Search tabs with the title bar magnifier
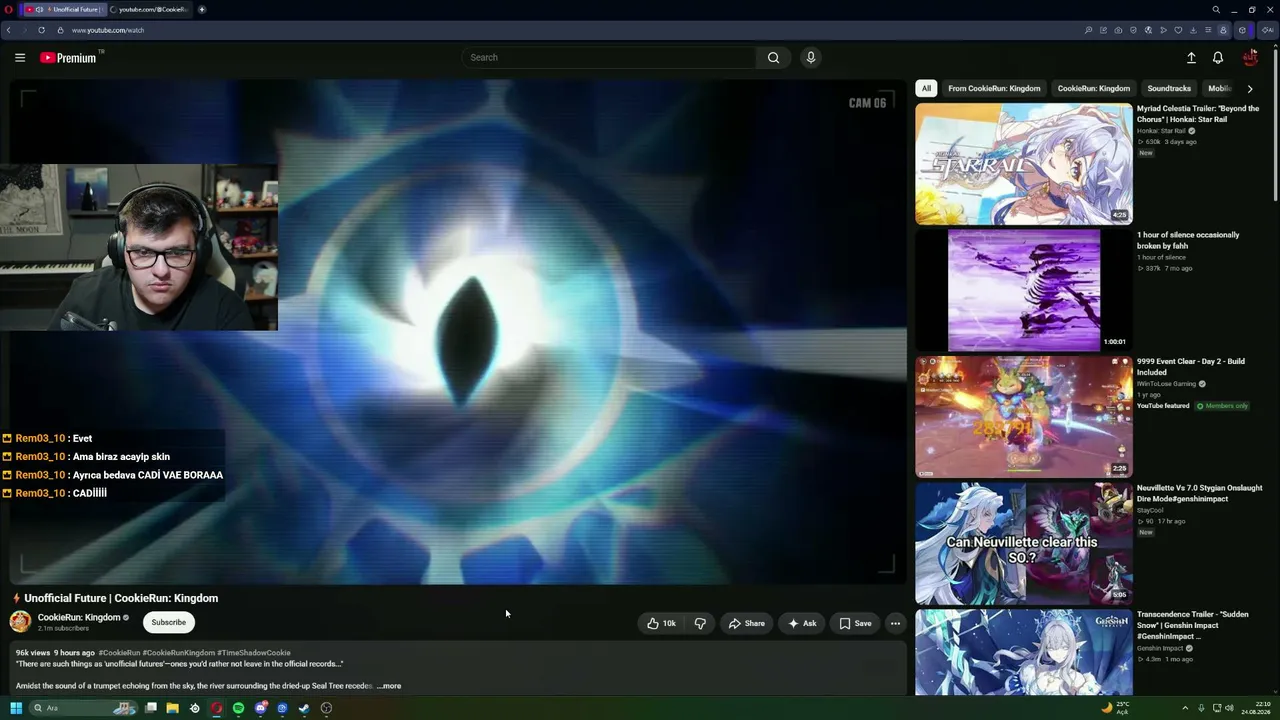Image resolution: width=1280 pixels, height=720 pixels. coord(1216,10)
